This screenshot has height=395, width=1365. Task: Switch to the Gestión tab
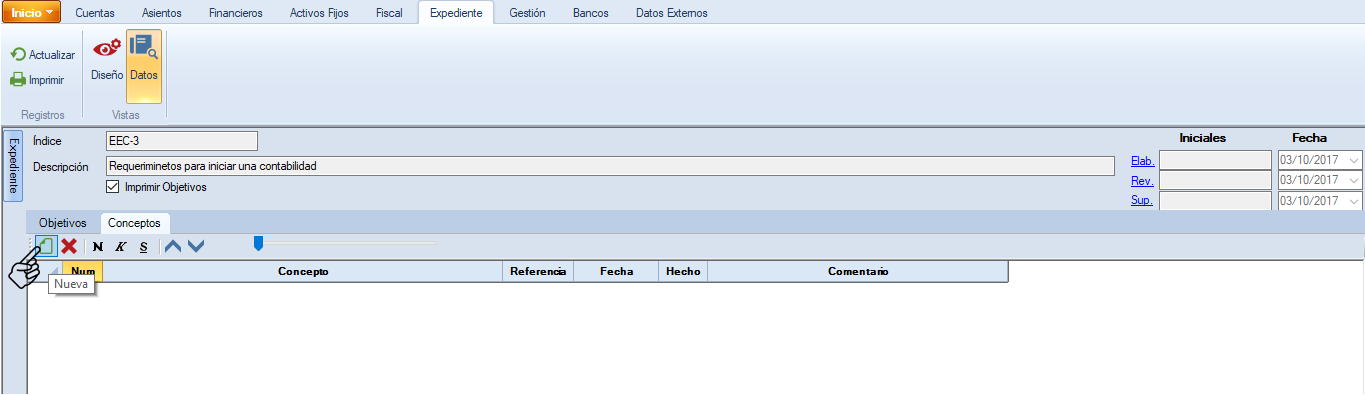[x=527, y=13]
